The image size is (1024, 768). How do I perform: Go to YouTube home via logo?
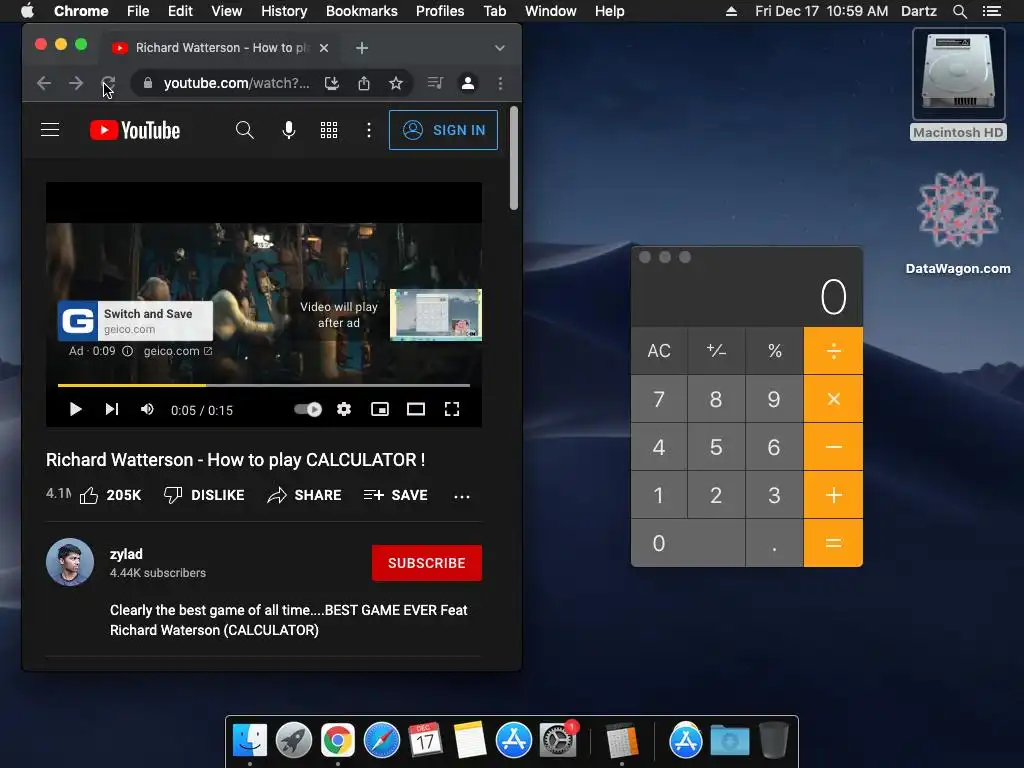[135, 130]
